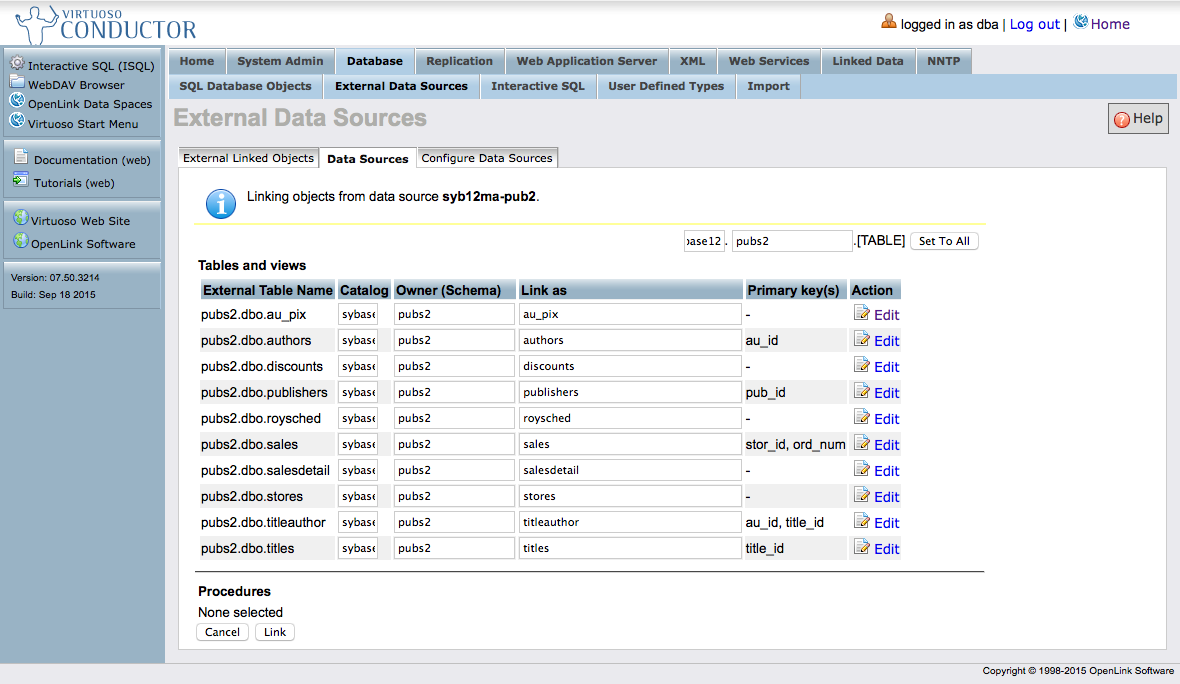This screenshot has width=1180, height=684.
Task: Click the edit icon for pubs2.dbo.stores
Action: (x=862, y=495)
